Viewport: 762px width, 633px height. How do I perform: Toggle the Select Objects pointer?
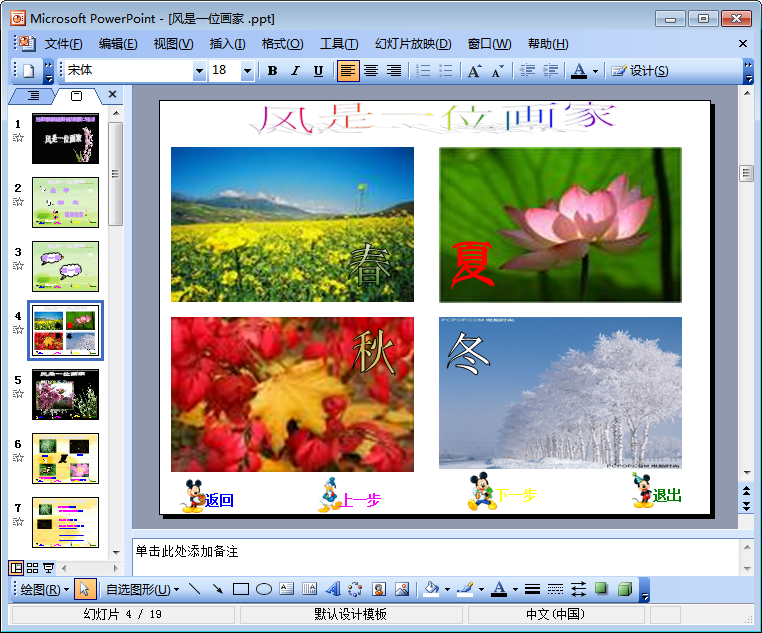coord(85,589)
